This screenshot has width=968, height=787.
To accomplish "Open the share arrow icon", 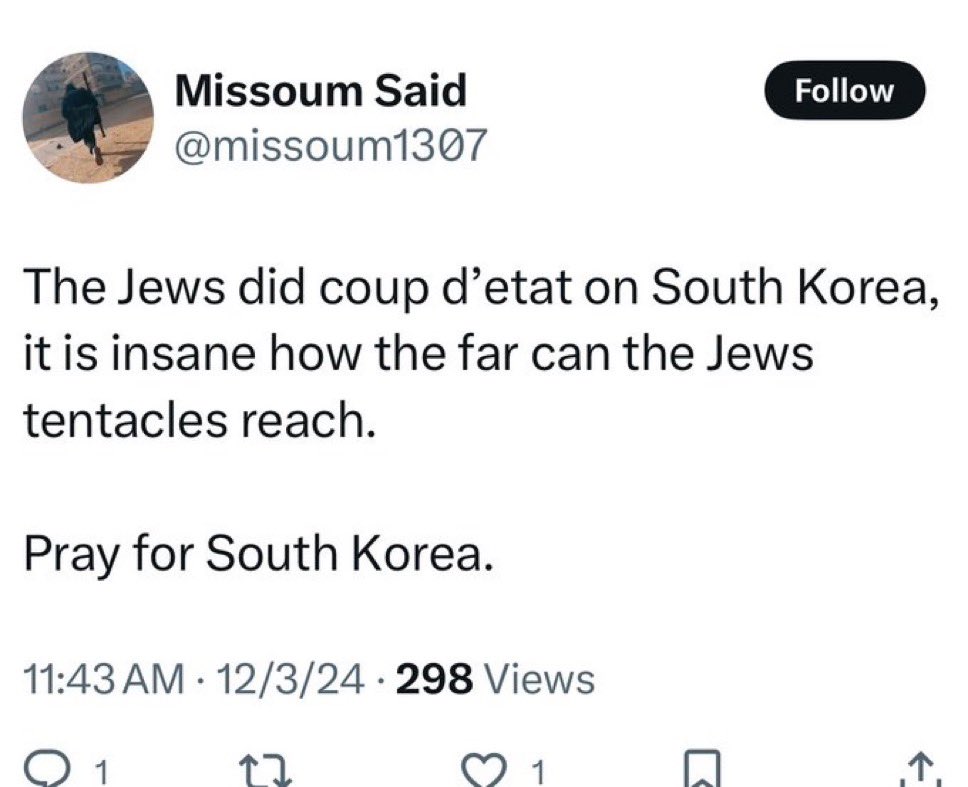I will pos(922,769).
